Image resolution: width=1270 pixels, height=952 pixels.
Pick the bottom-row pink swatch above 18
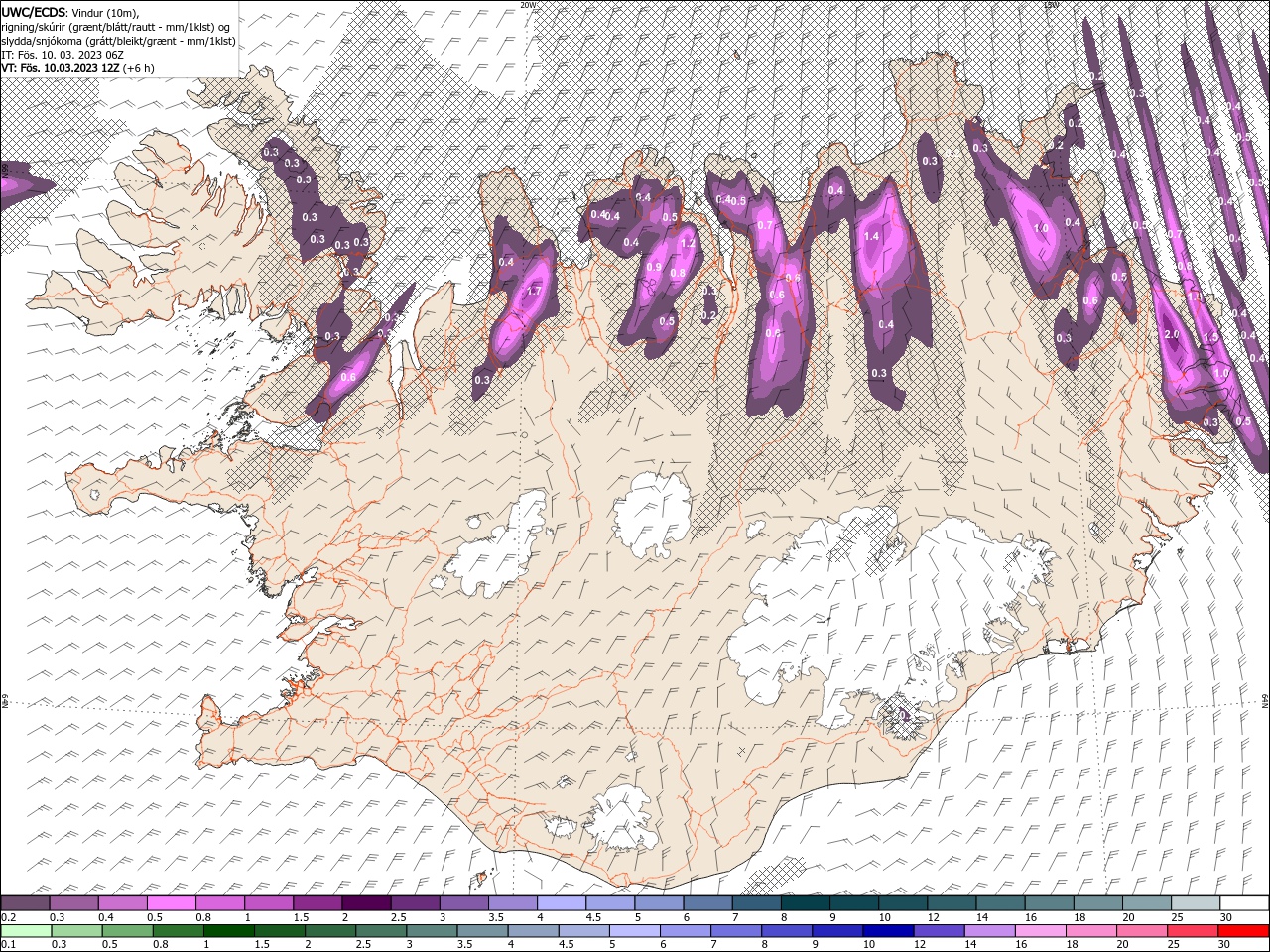coord(1090,931)
